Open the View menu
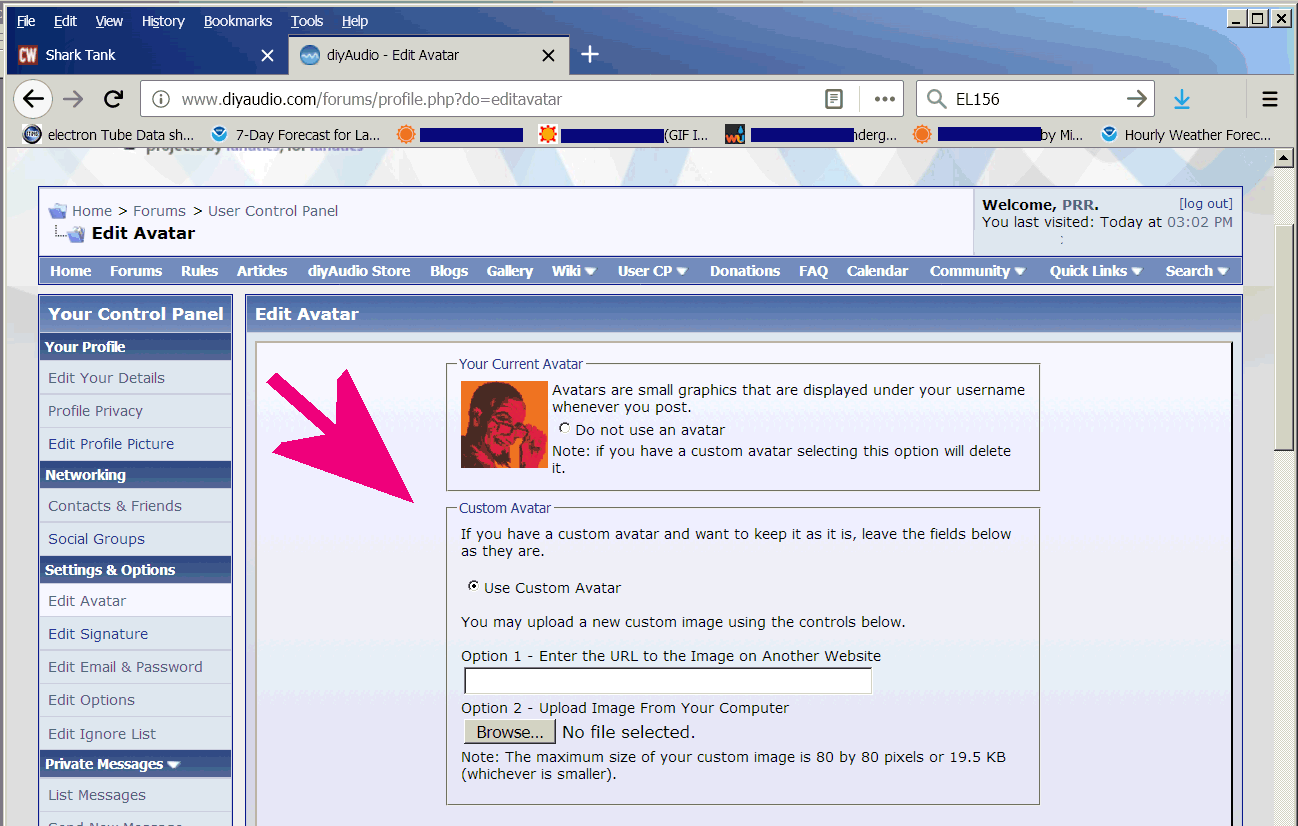This screenshot has width=1298, height=826. pyautogui.click(x=109, y=21)
